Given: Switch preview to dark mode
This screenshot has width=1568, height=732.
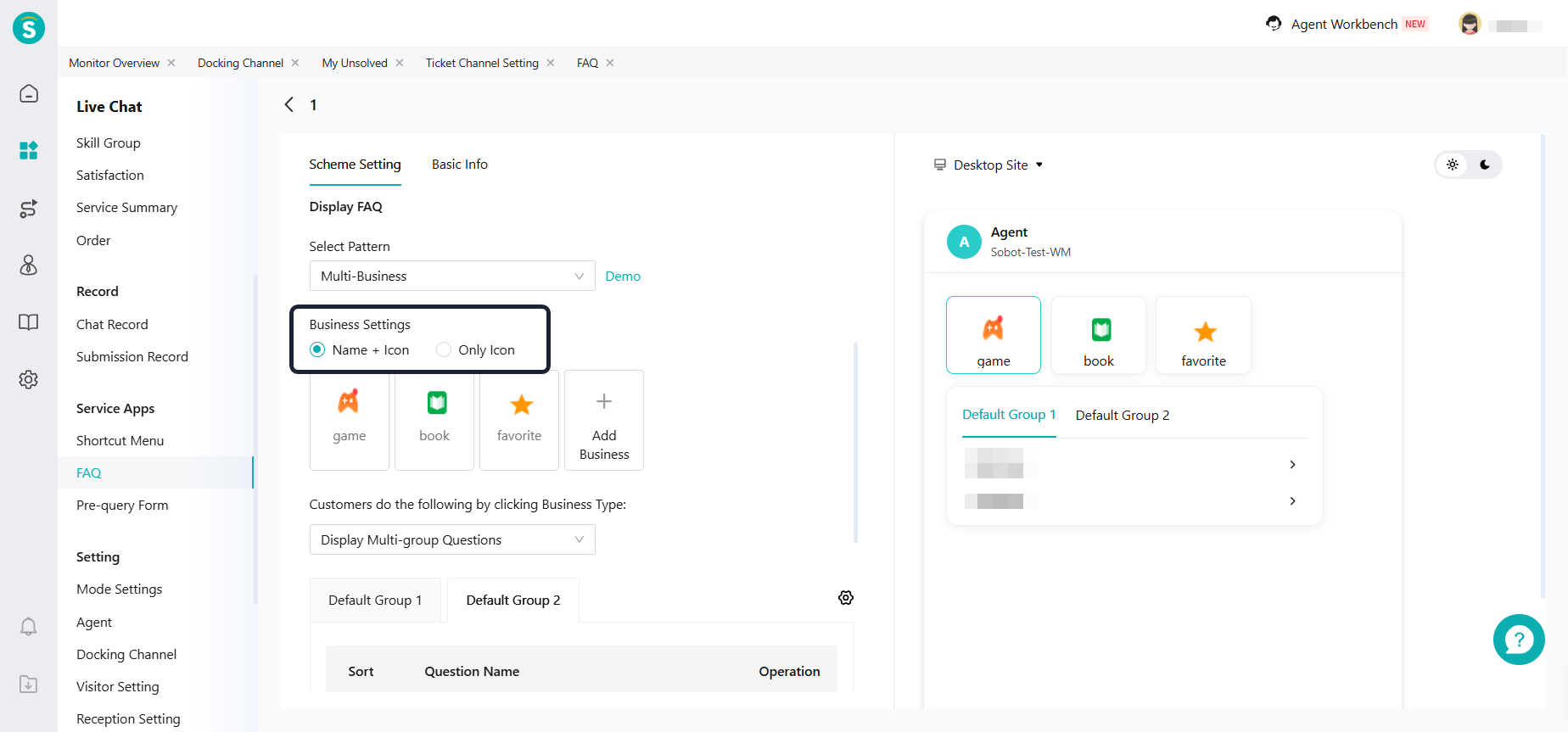Looking at the screenshot, I should click(x=1484, y=165).
